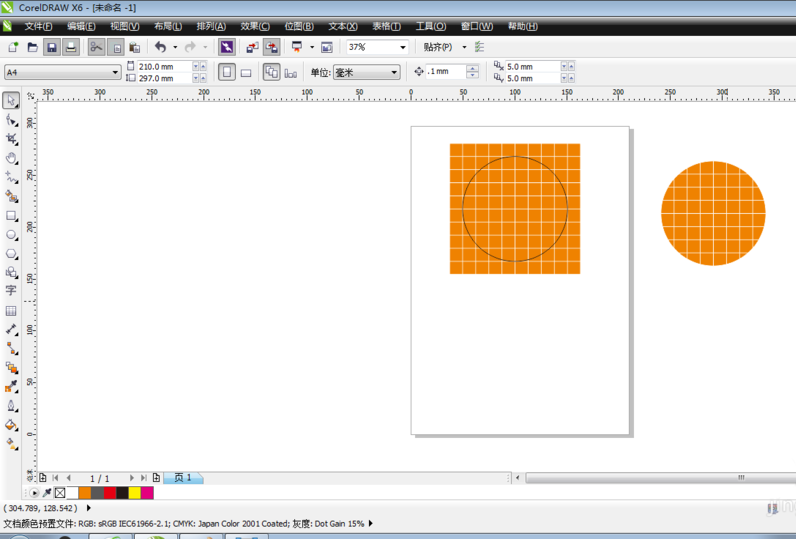Select the Crop tool
This screenshot has height=539, width=796.
coord(11,139)
